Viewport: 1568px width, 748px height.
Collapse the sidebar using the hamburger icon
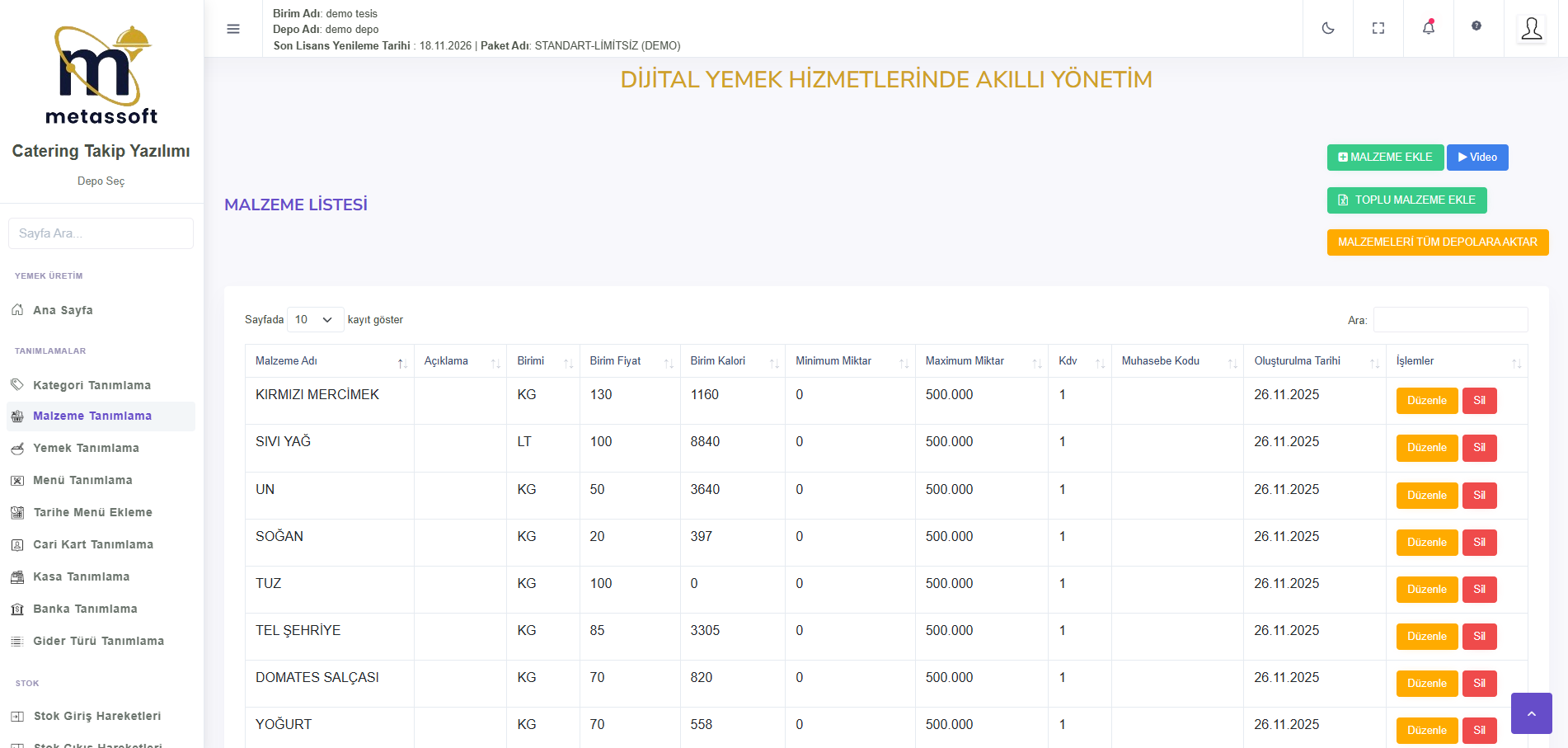(233, 29)
